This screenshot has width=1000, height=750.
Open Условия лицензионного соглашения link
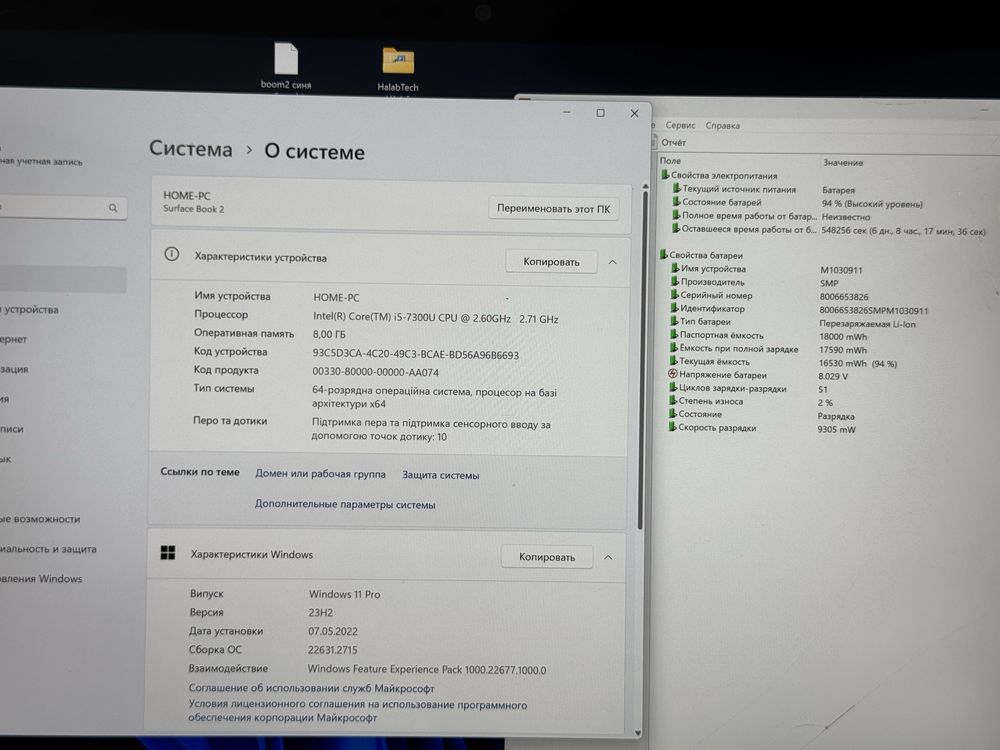(x=357, y=711)
